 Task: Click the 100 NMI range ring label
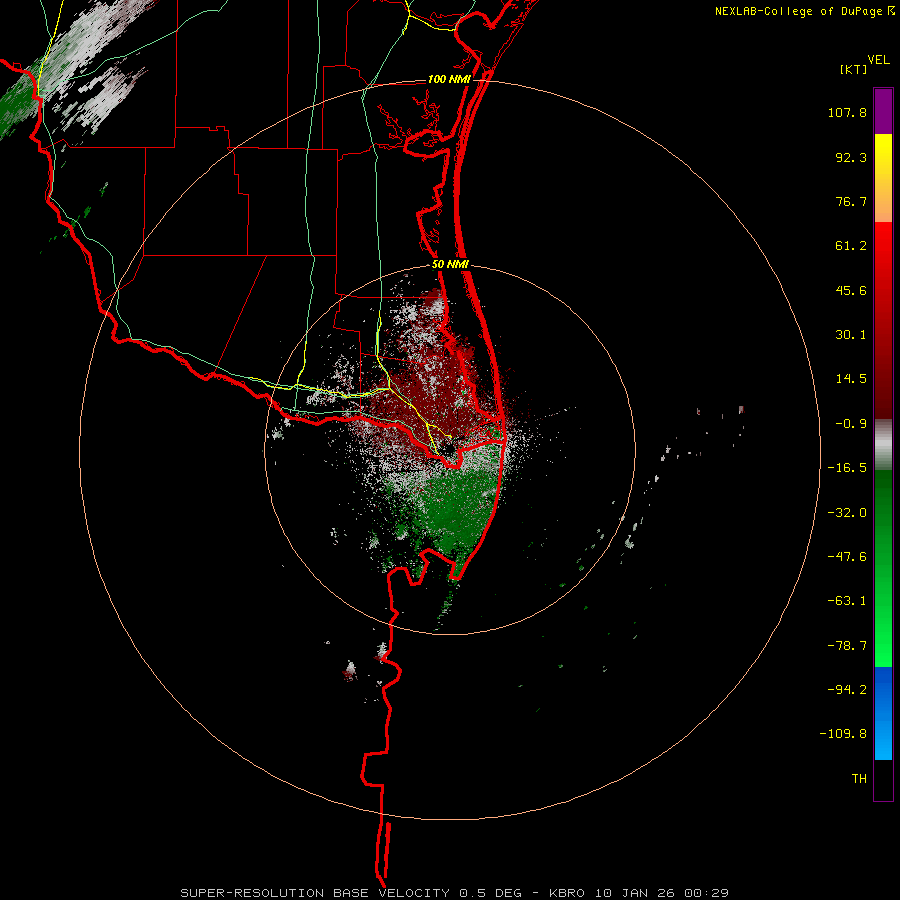[x=449, y=79]
